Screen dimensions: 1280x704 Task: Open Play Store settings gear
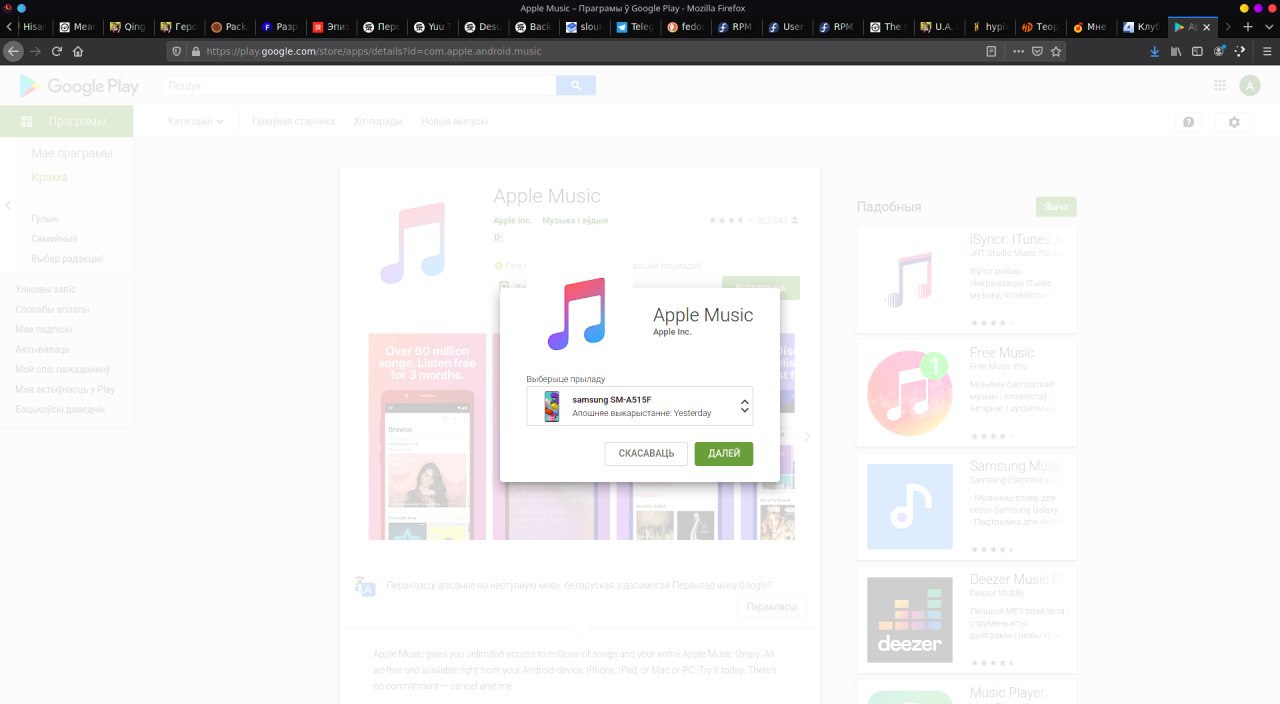[1234, 122]
